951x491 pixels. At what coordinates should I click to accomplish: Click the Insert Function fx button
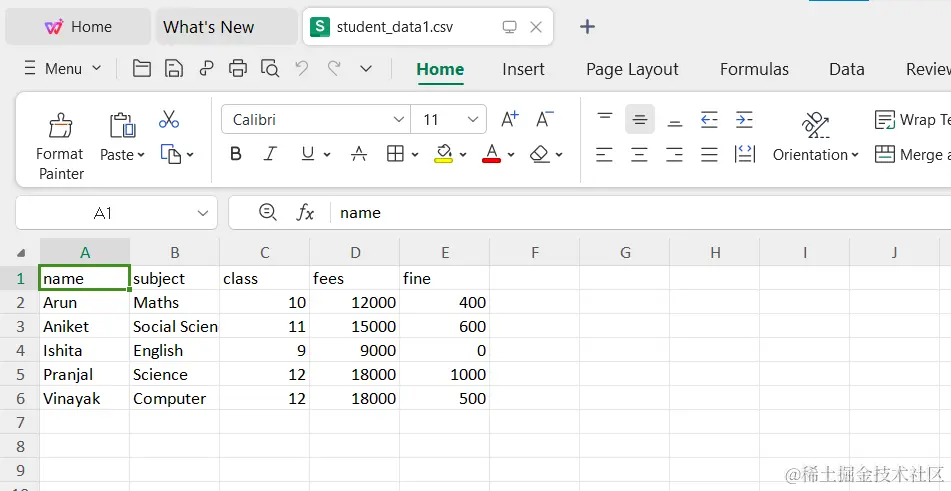coord(304,213)
